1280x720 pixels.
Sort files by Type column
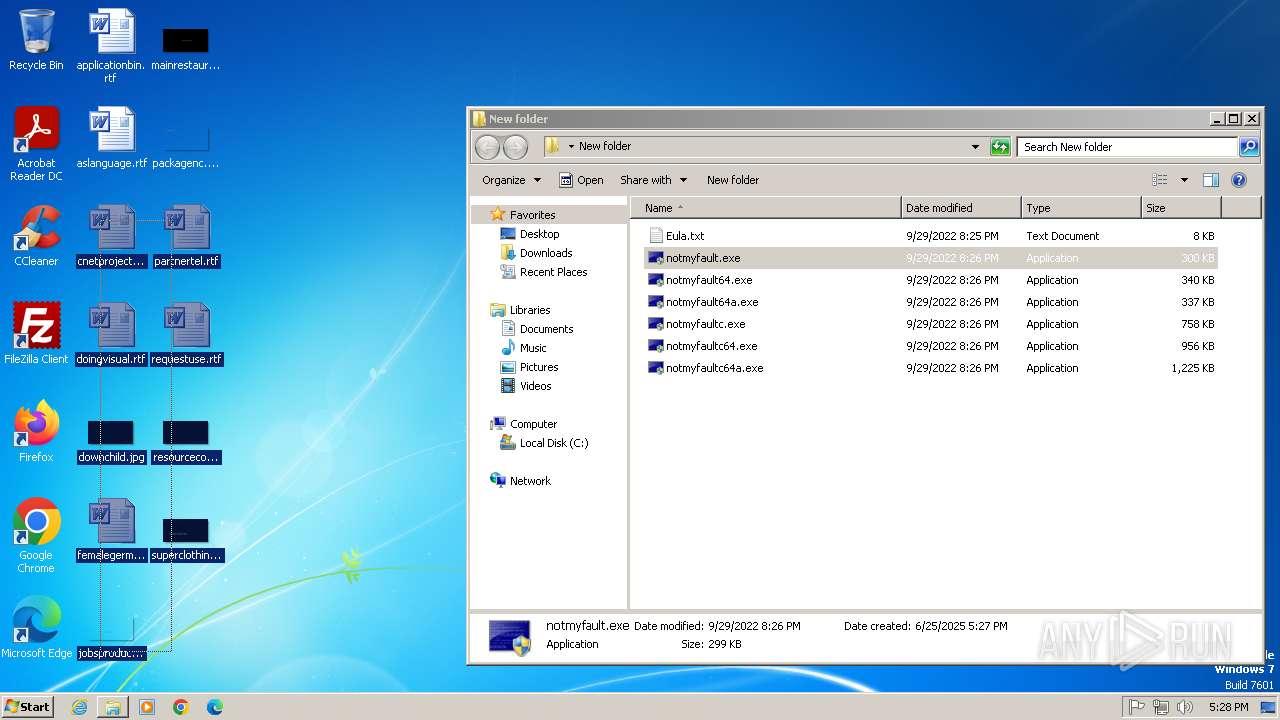(x=1081, y=208)
